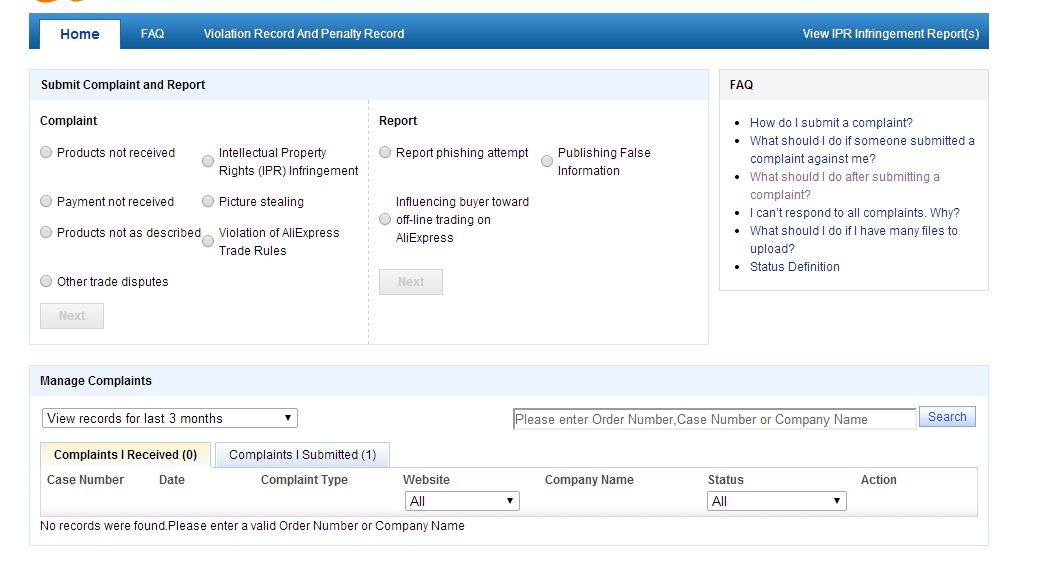Image resolution: width=1057 pixels, height=561 pixels.
Task: Focus the Order Number search field
Action: tap(715, 419)
